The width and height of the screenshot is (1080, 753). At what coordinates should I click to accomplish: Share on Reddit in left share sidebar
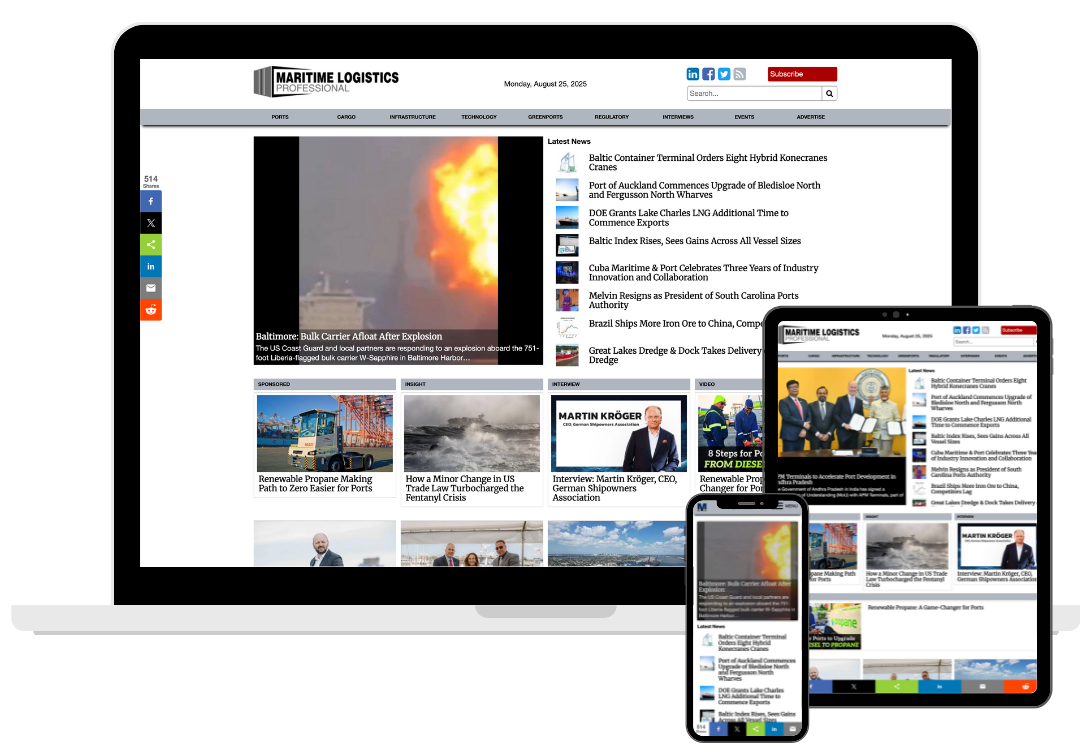click(151, 310)
